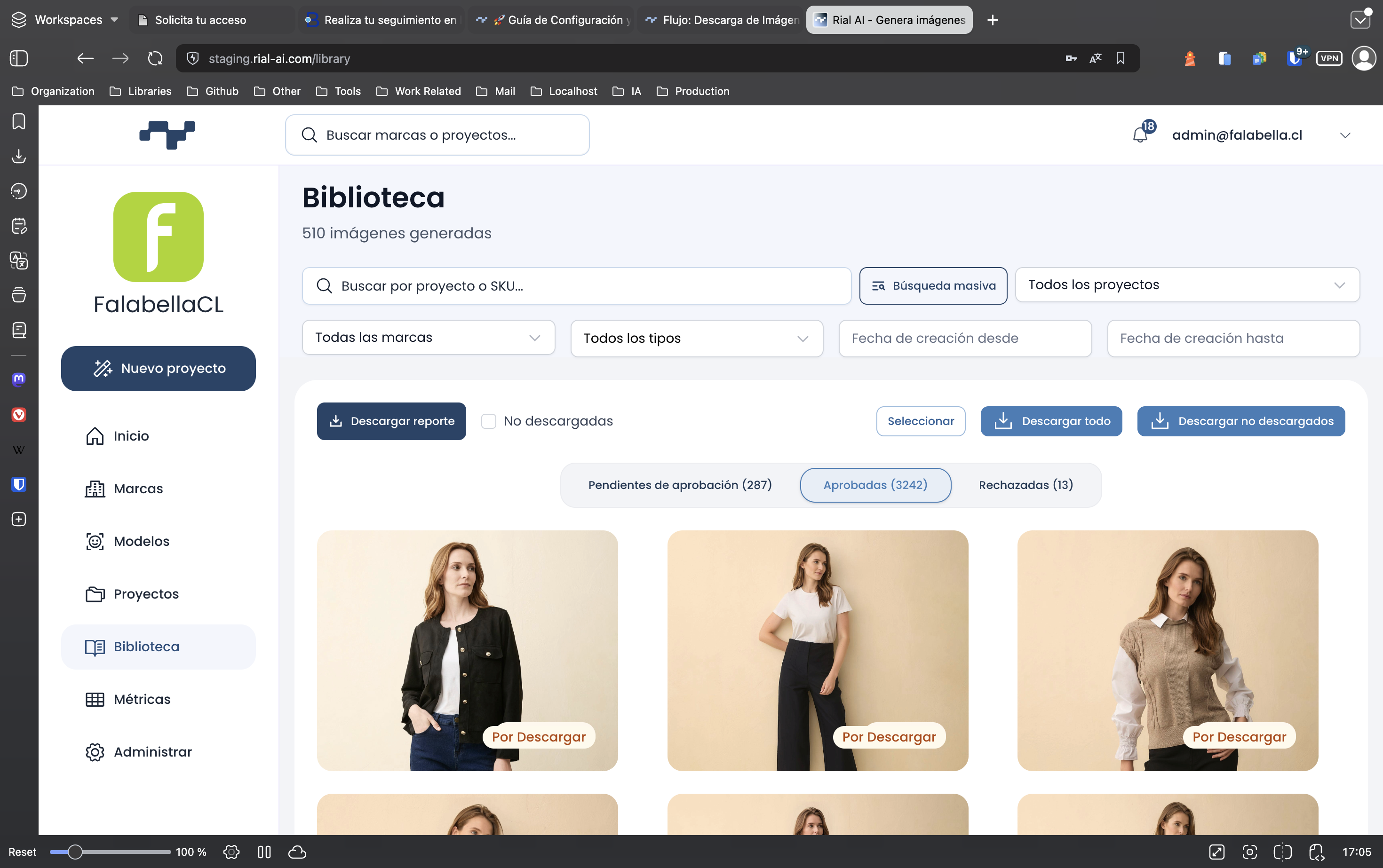Expand the admin@falabella.cl account menu
This screenshot has height=868, width=1383.
point(1261,135)
